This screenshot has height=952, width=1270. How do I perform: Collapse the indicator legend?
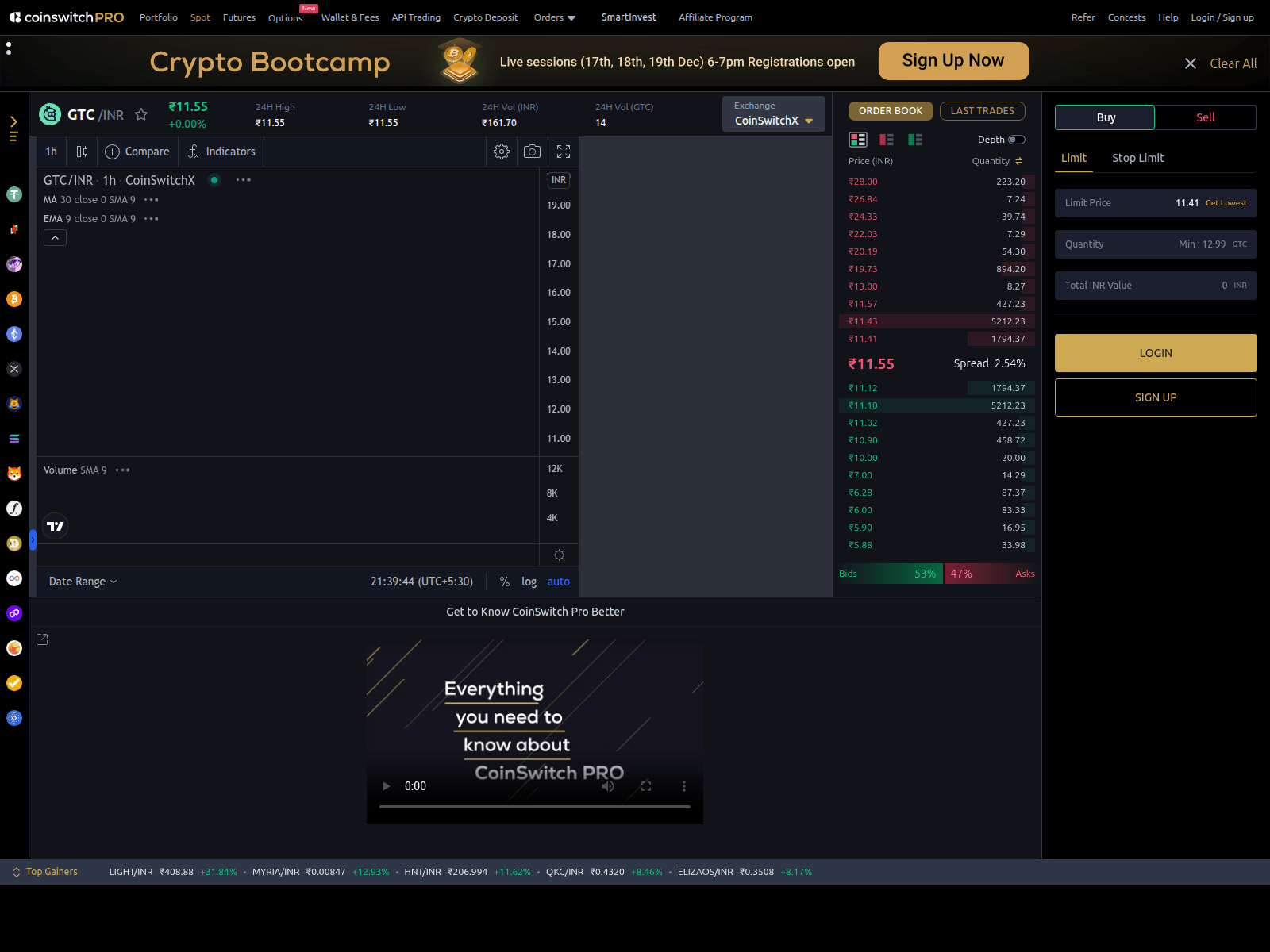[55, 238]
